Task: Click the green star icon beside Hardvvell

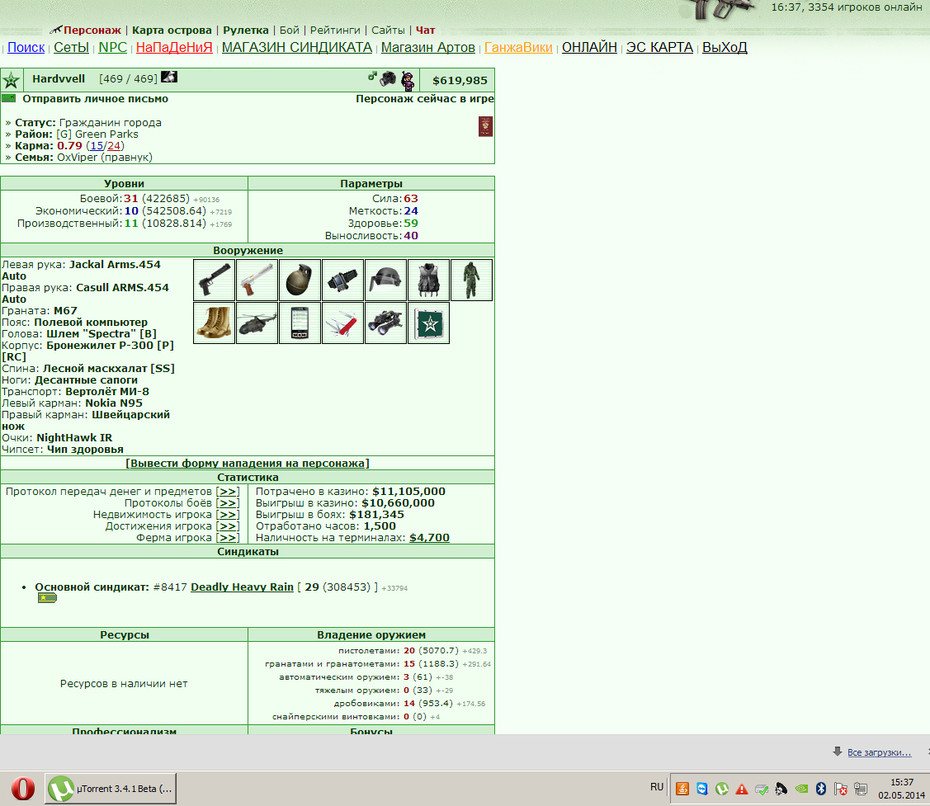Action: coord(11,80)
